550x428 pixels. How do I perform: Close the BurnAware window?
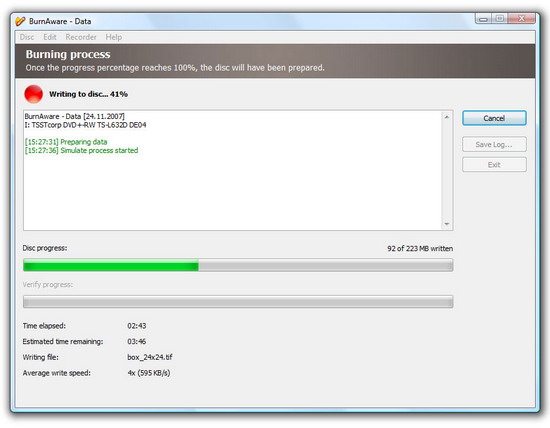coord(522,19)
